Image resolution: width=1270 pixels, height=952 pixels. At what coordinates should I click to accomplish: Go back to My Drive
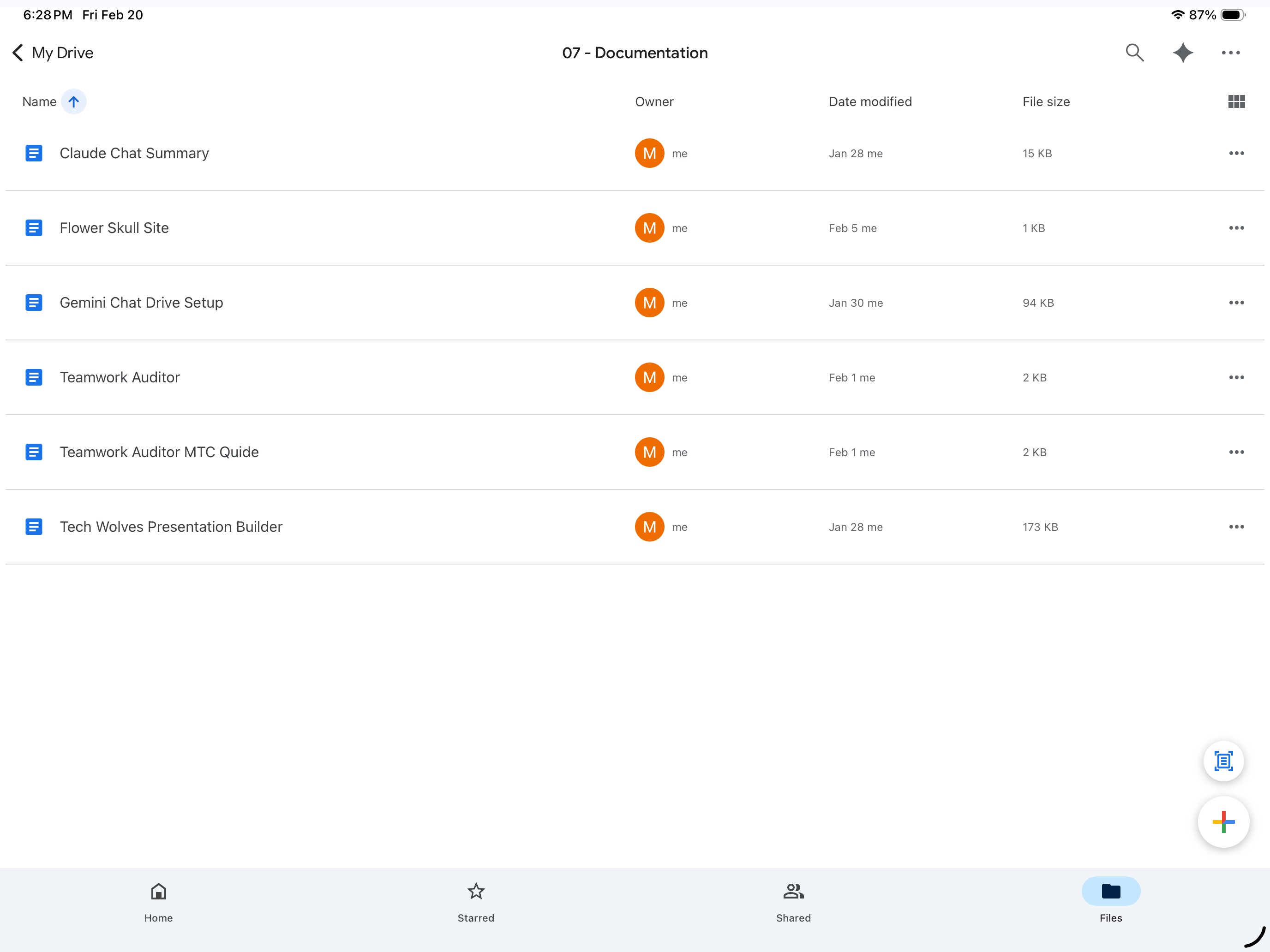click(x=53, y=53)
